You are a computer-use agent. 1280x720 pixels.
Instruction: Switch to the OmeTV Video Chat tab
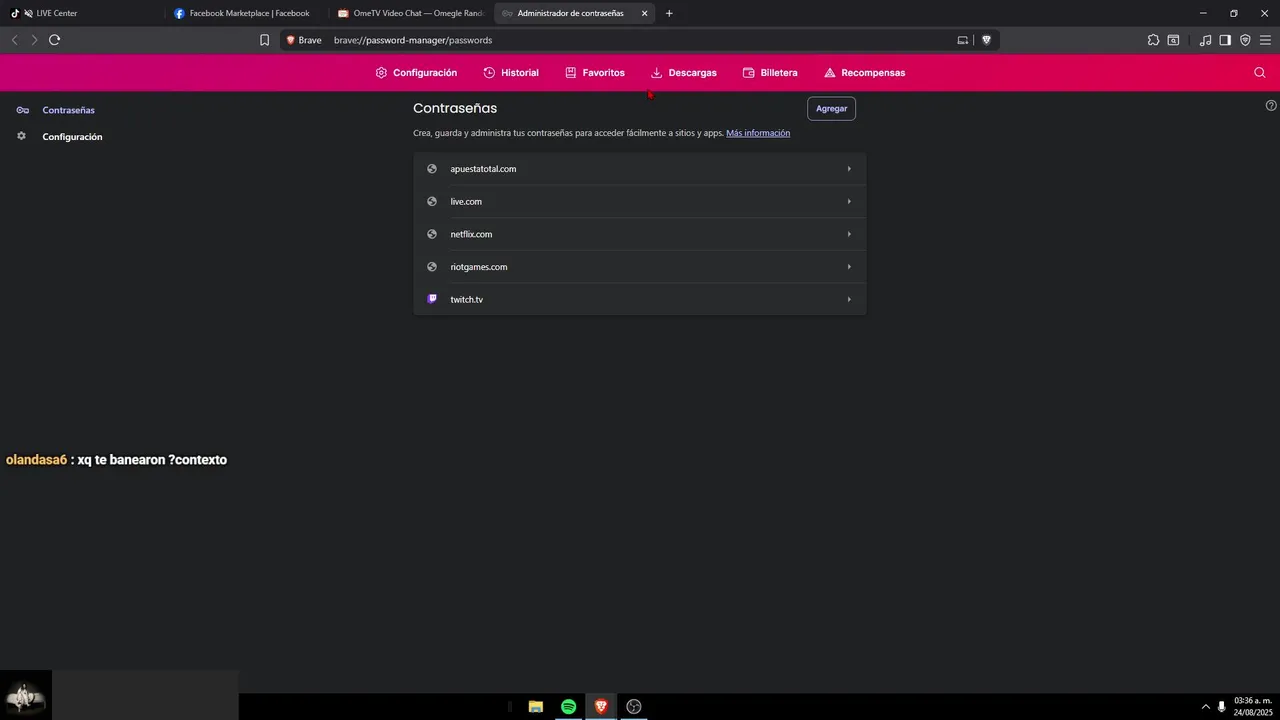click(x=411, y=13)
